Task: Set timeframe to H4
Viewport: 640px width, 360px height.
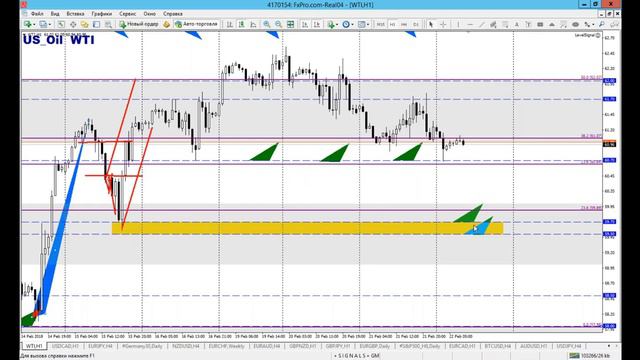Action: [x=404, y=24]
